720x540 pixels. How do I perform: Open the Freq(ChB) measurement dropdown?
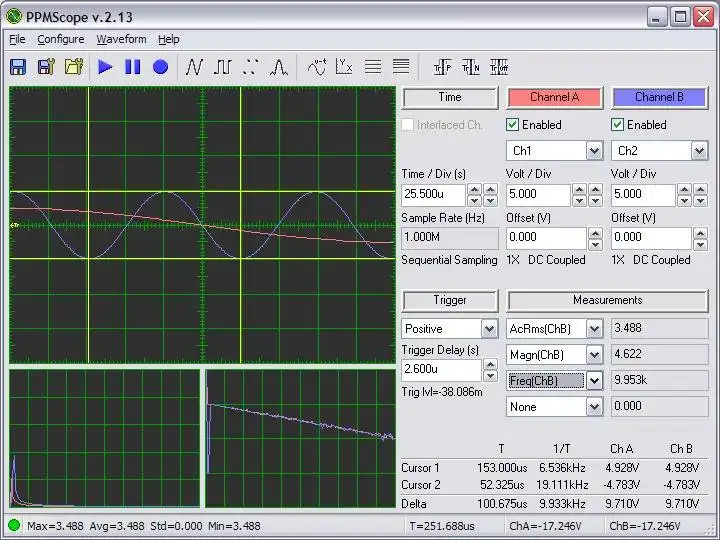[x=594, y=381]
